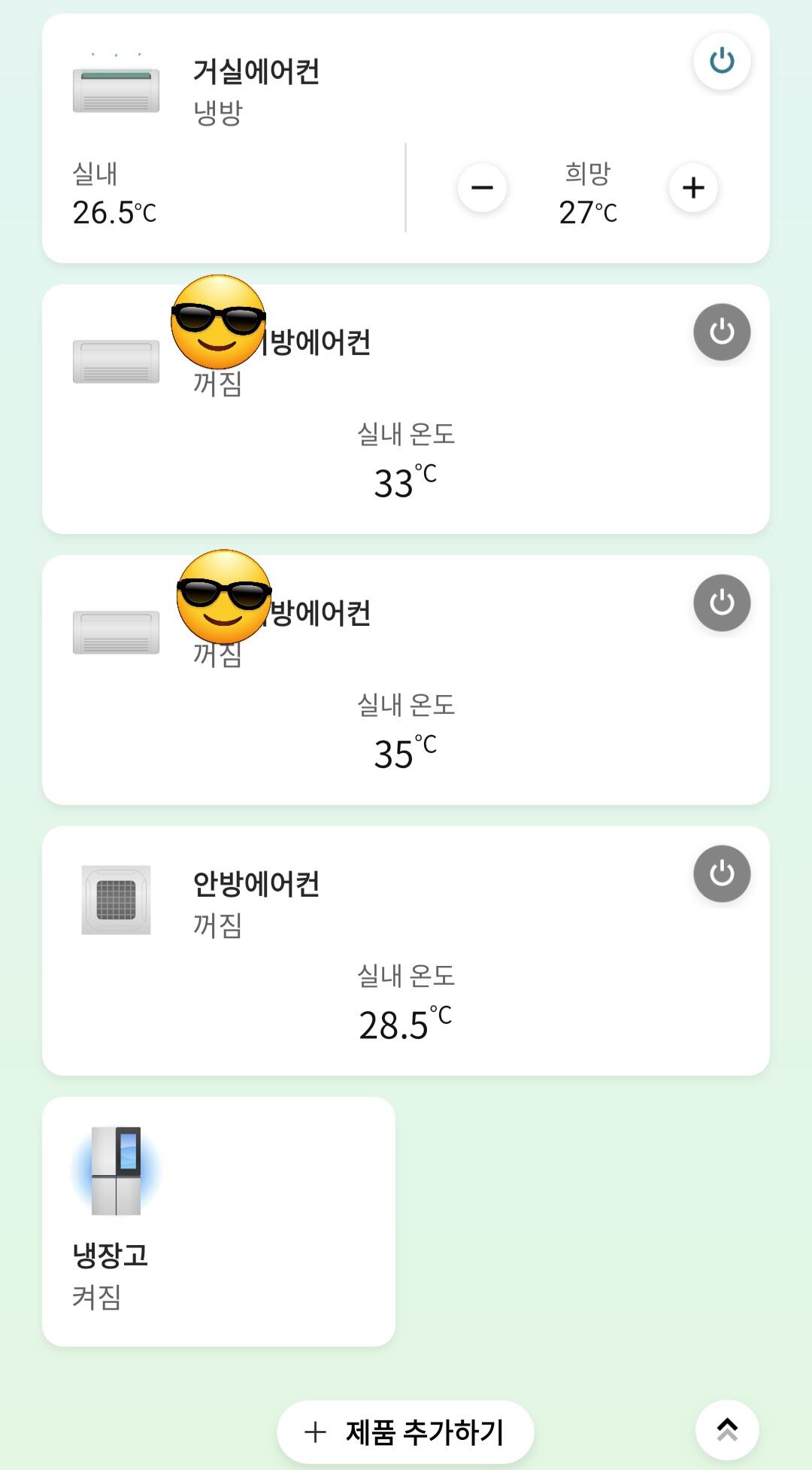Image resolution: width=812 pixels, height=1470 pixels.
Task: Tap the 28.5°C indoor temperature reading
Action: point(404,1024)
